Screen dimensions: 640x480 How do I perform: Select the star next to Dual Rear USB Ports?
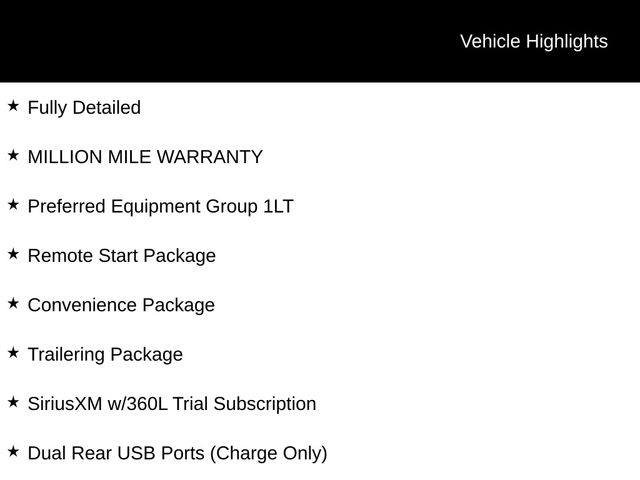point(13,451)
